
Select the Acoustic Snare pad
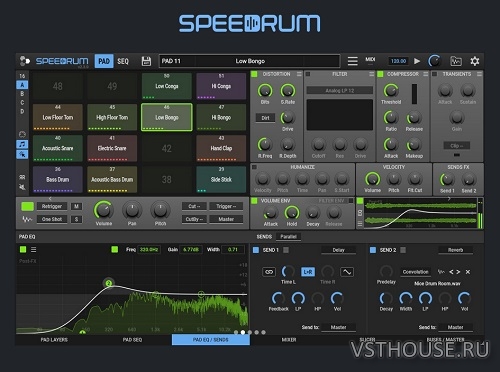pyautogui.click(x=58, y=148)
